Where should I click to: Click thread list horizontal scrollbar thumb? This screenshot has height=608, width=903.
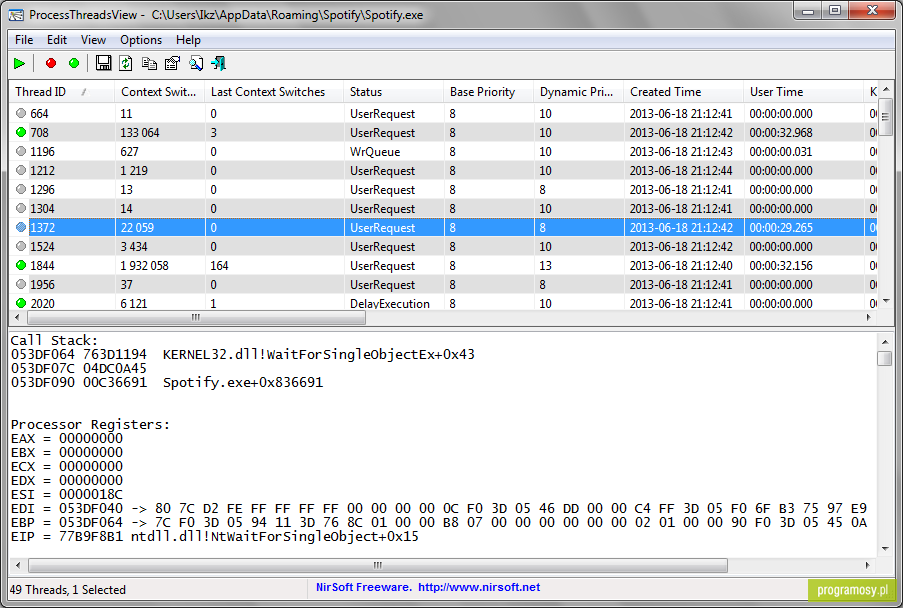tap(196, 317)
